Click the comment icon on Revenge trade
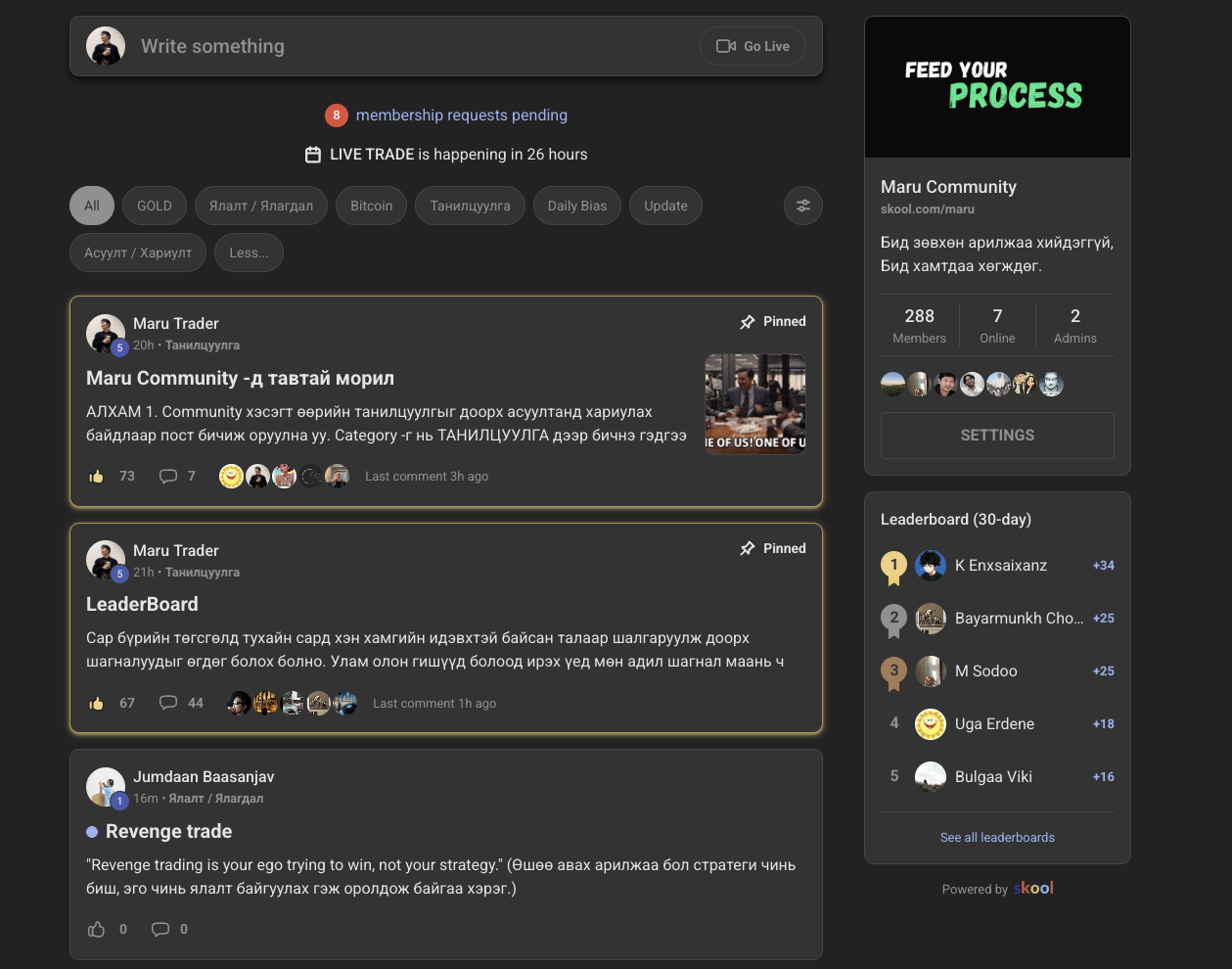Image resolution: width=1232 pixels, height=969 pixels. [160, 929]
